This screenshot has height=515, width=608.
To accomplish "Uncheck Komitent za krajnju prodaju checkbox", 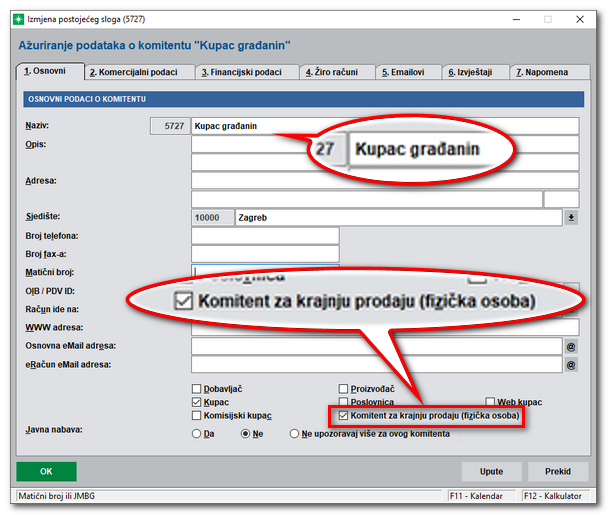I will coord(344,415).
